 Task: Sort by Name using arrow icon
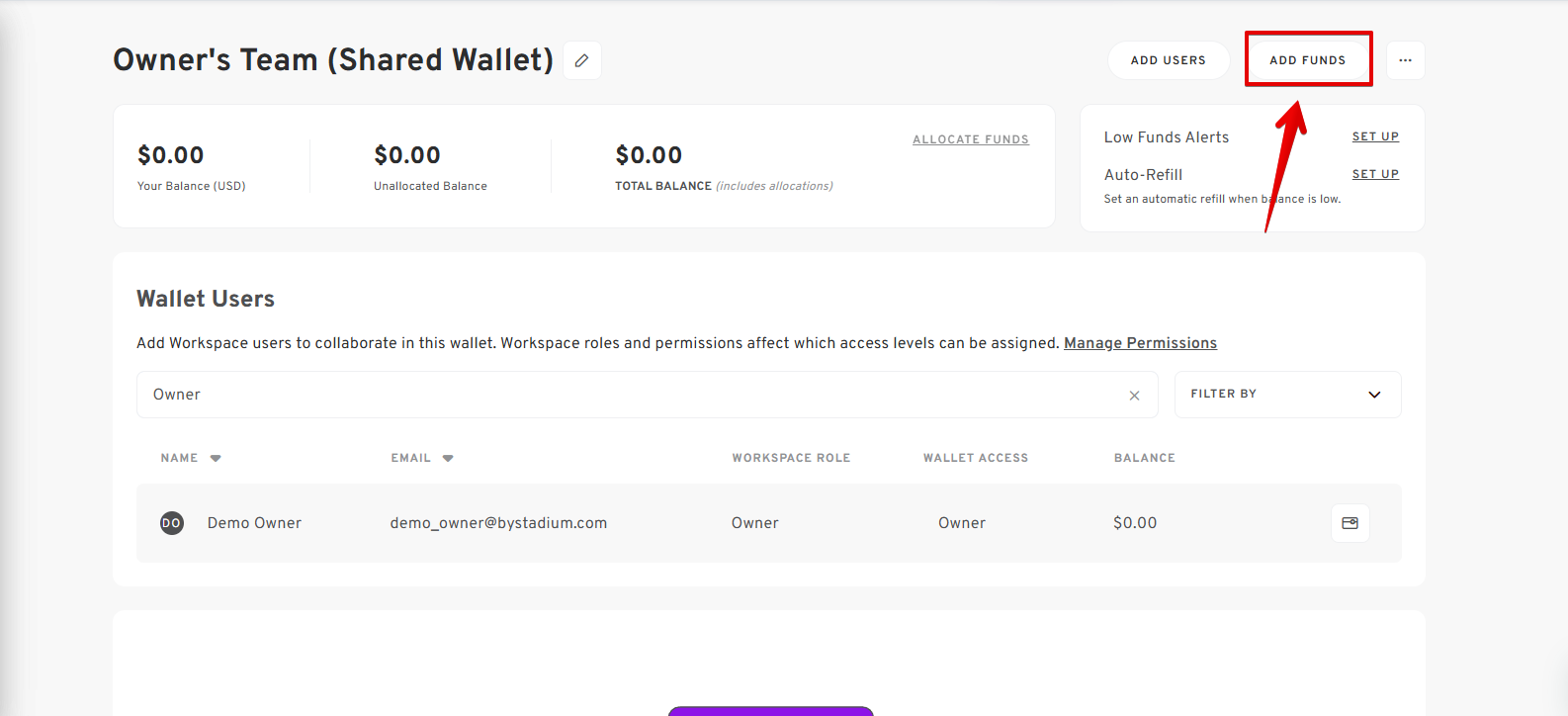pos(216,458)
